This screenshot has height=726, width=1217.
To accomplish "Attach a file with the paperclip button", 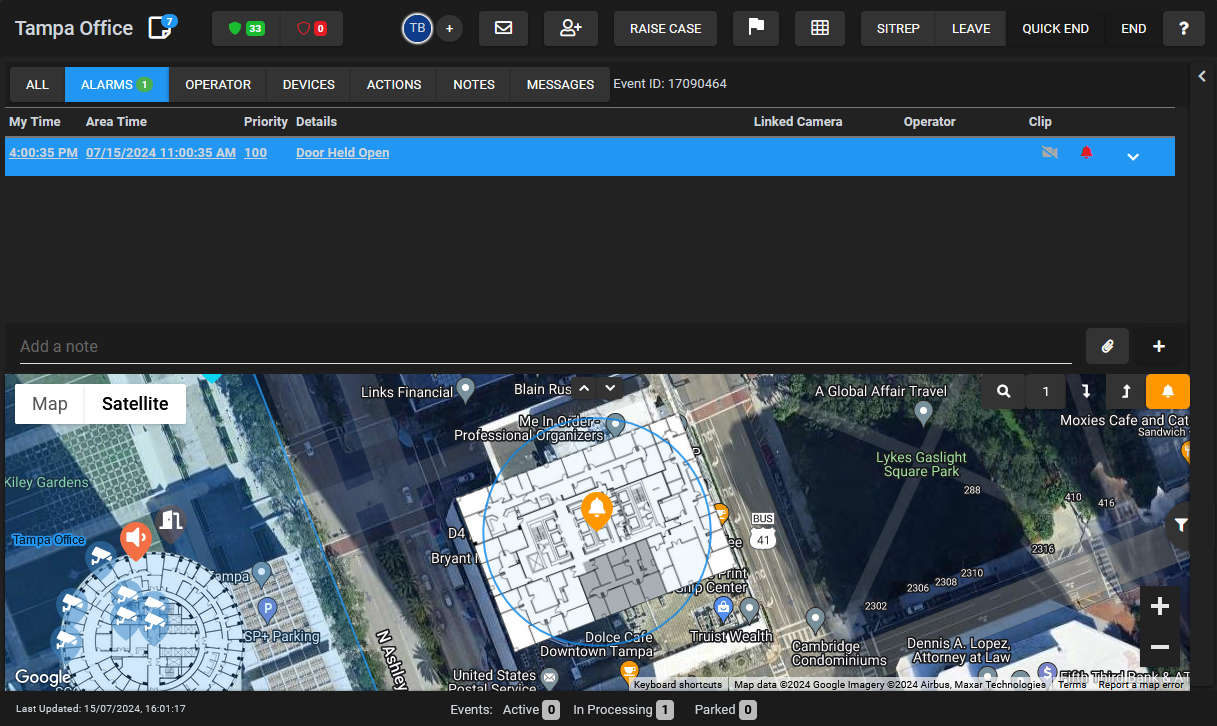I will click(x=1107, y=346).
